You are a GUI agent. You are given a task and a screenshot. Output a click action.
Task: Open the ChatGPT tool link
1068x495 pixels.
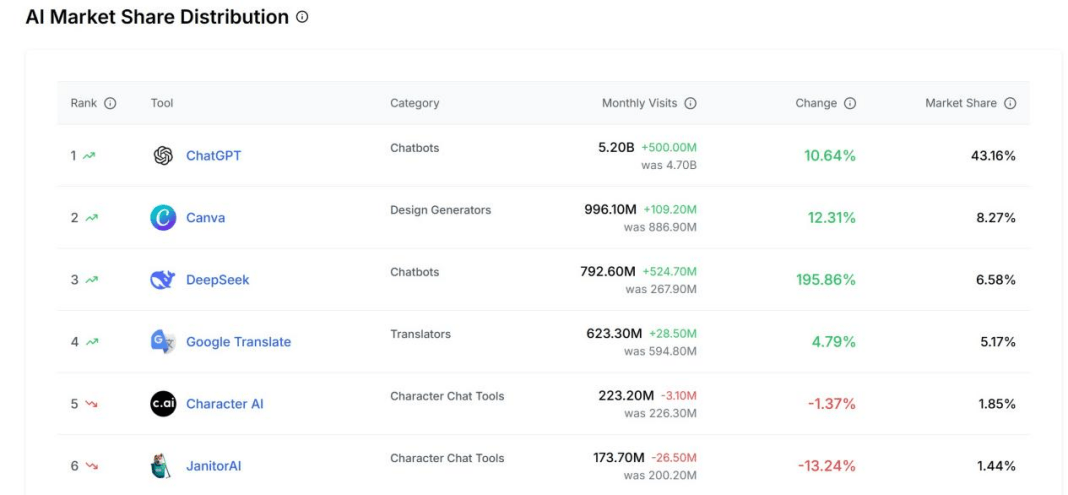(x=213, y=156)
